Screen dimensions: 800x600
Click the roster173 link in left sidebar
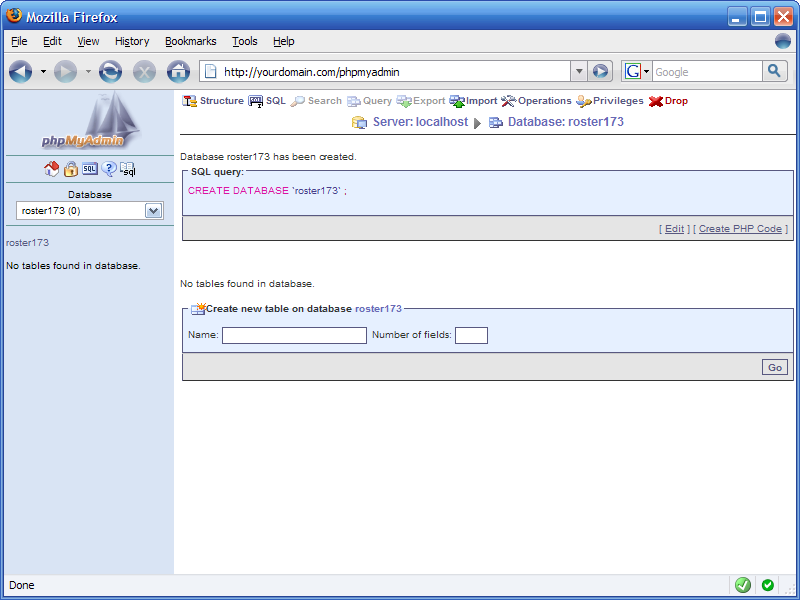(x=28, y=243)
